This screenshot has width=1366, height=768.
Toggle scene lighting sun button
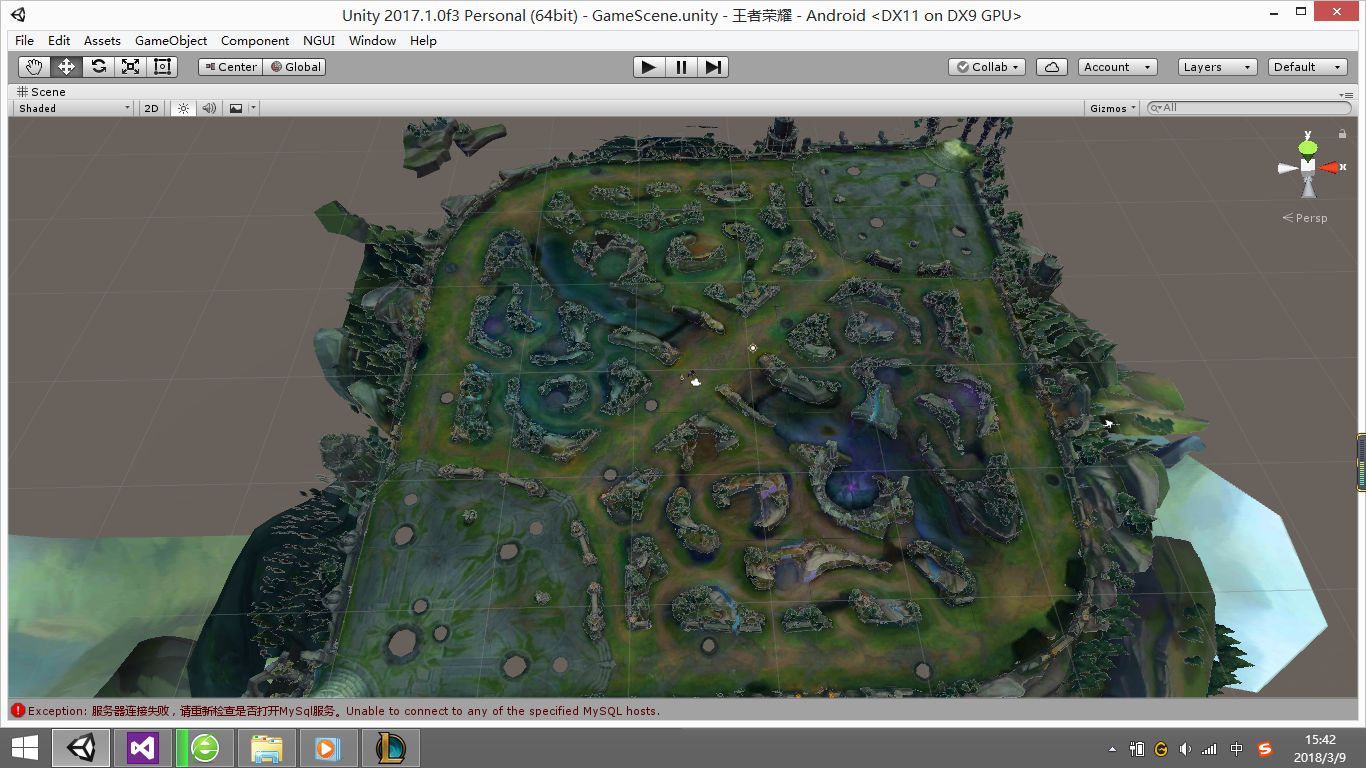[x=183, y=108]
